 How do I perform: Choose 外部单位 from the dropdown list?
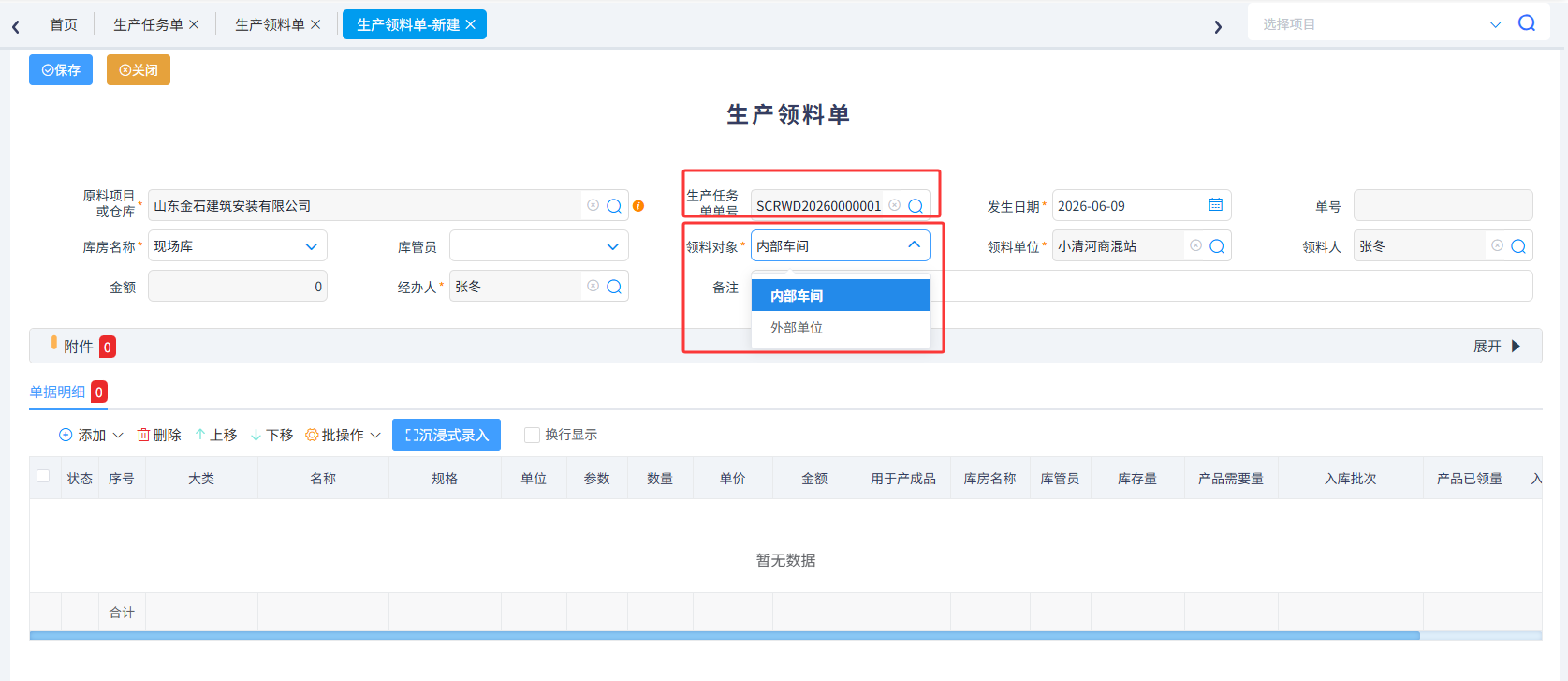841,328
